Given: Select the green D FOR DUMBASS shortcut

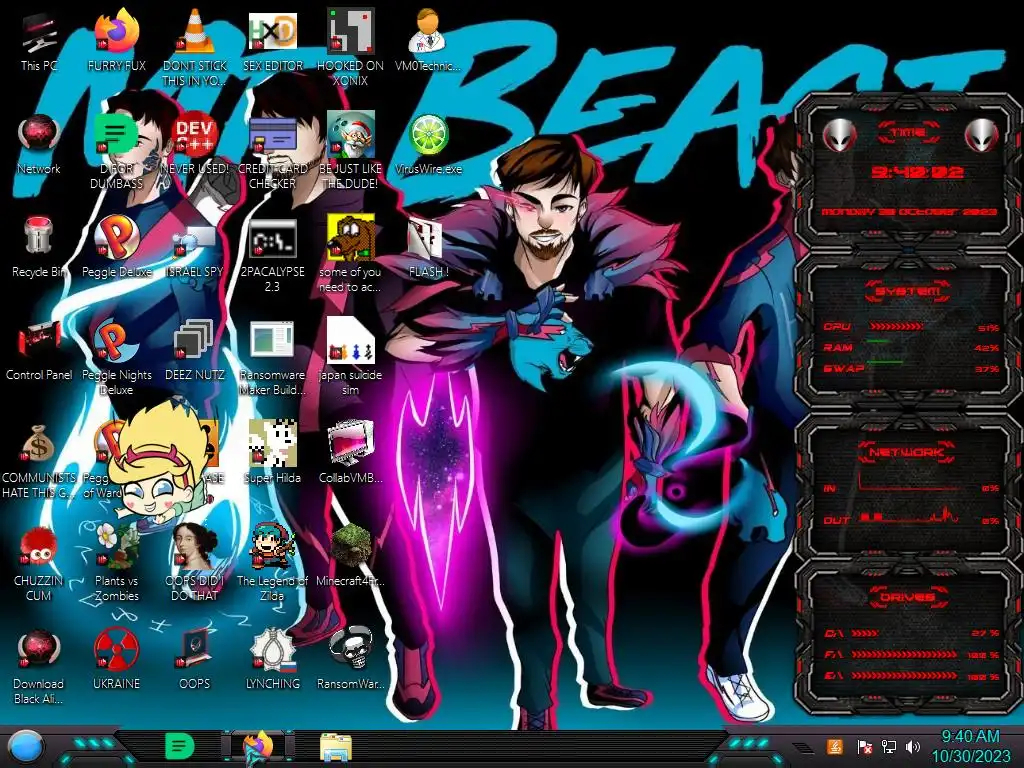Looking at the screenshot, I should 117,135.
